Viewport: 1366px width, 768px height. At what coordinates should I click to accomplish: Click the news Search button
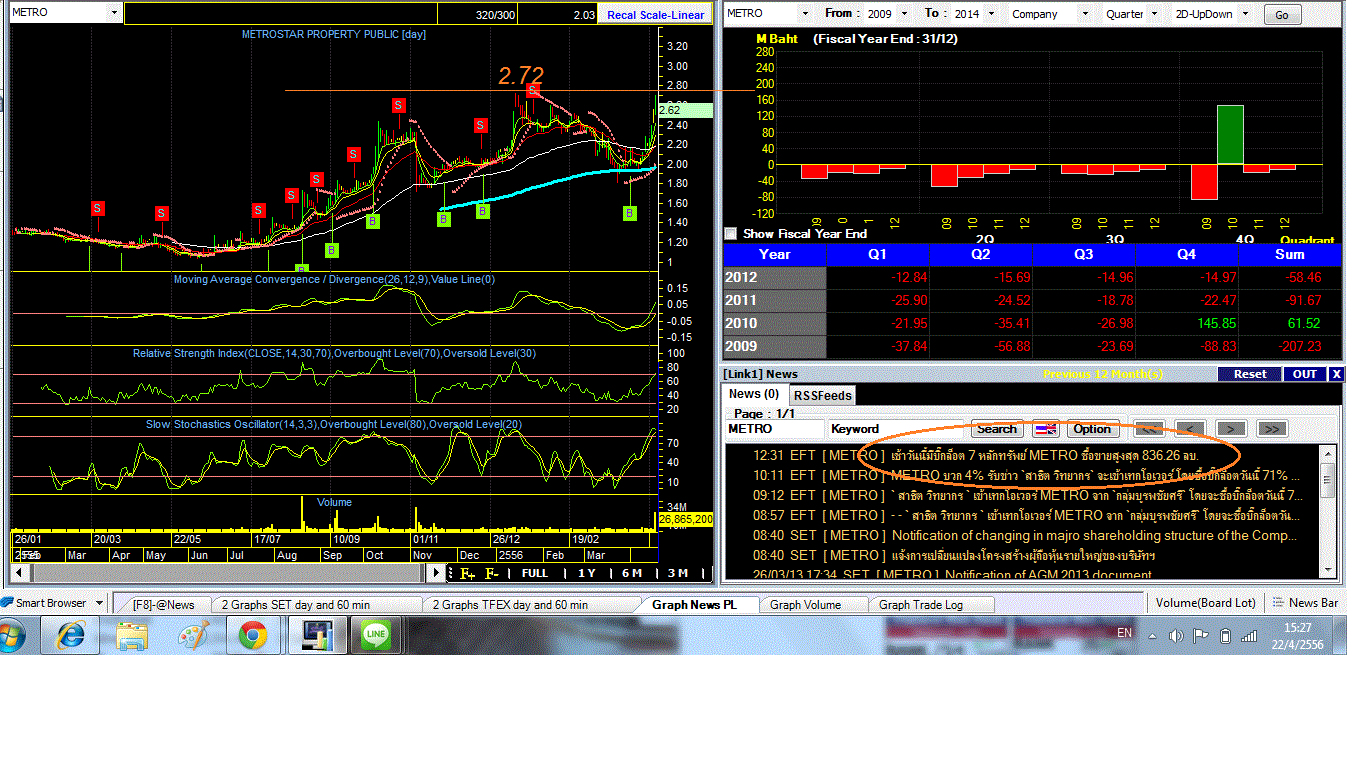click(x=996, y=429)
